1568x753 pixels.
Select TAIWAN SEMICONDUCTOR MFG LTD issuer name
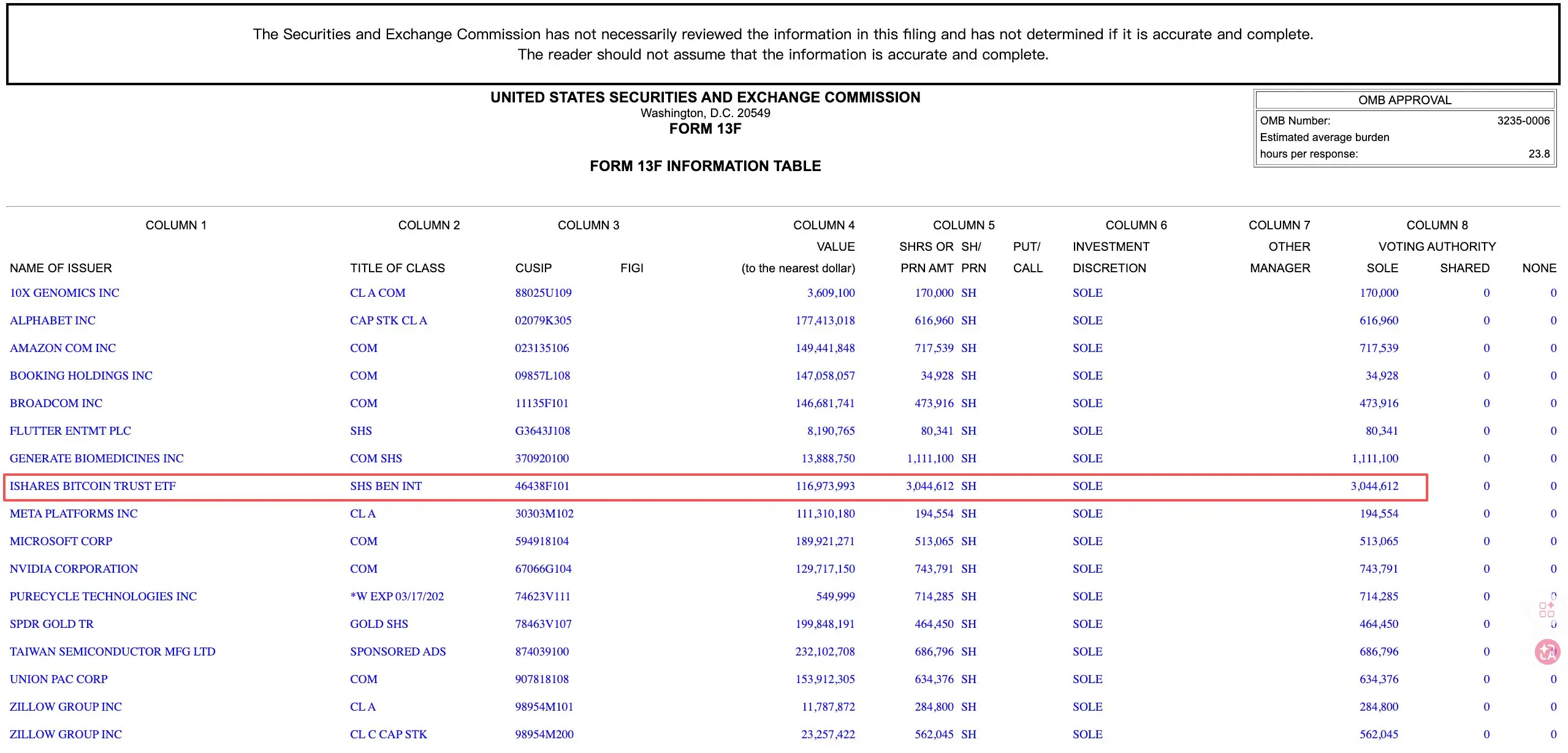click(x=113, y=652)
